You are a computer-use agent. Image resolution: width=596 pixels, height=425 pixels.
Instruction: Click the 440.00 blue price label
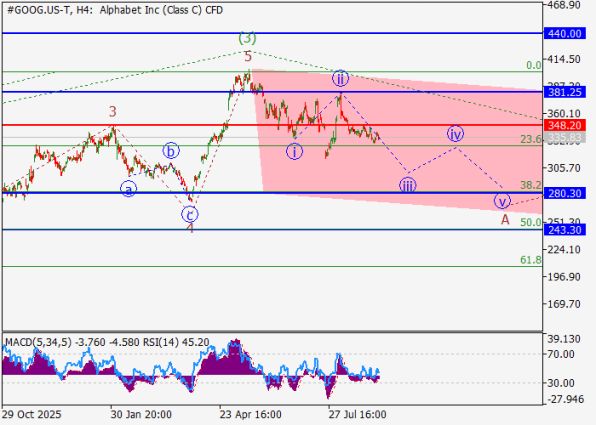(x=564, y=33)
